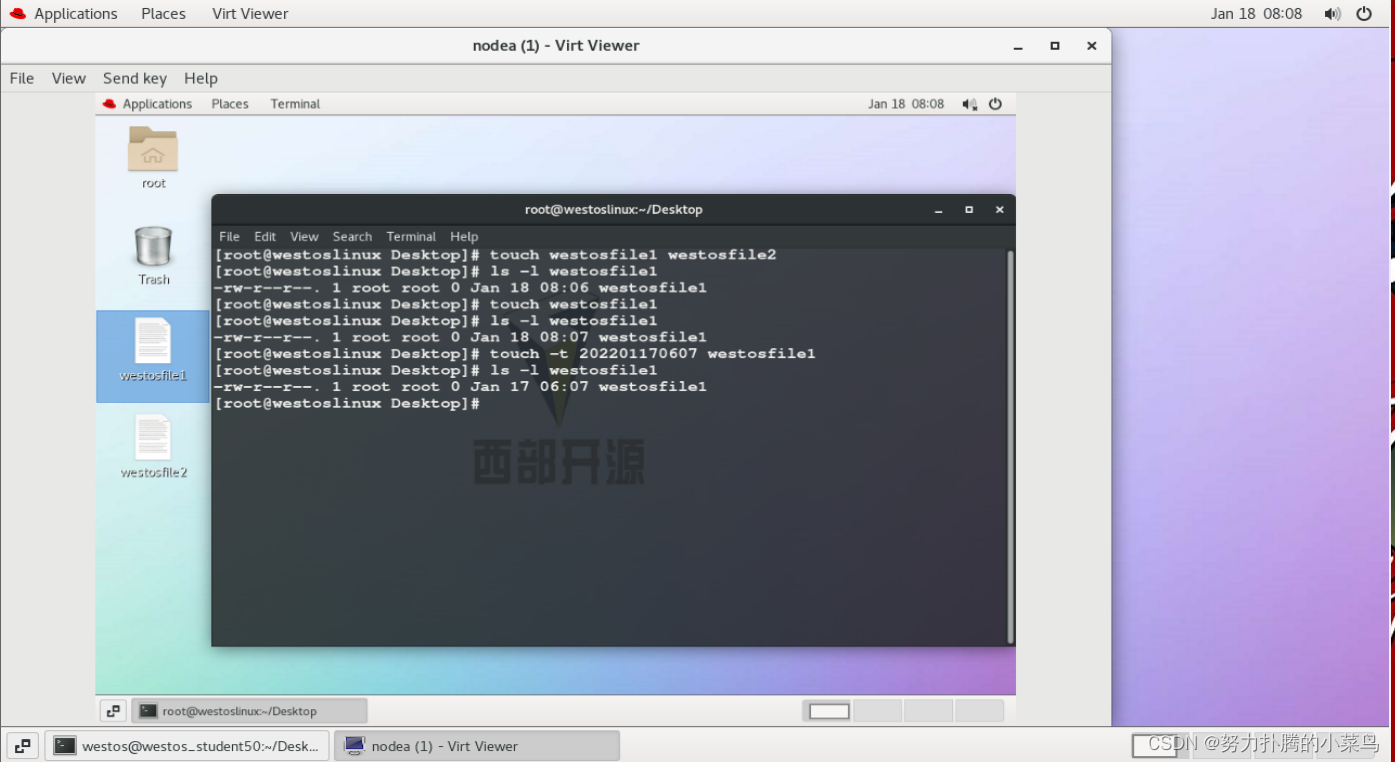Click ls output line showing Jan 17 06:07
Image resolution: width=1395 pixels, height=762 pixels.
coord(460,387)
